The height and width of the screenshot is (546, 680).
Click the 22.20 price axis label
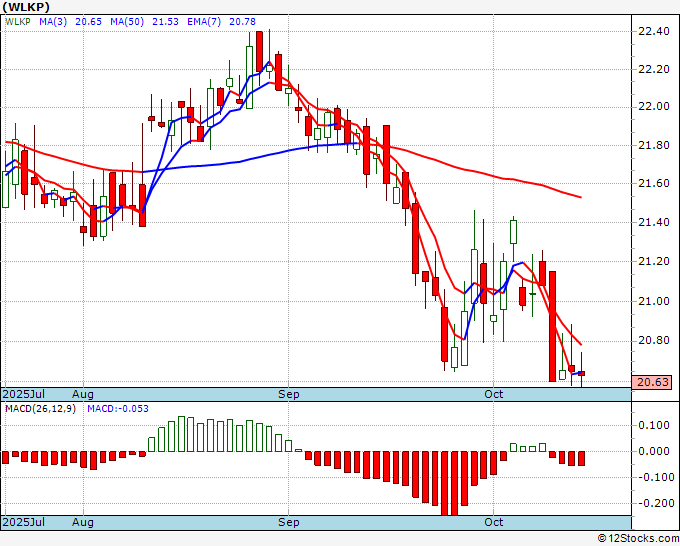pyautogui.click(x=654, y=69)
